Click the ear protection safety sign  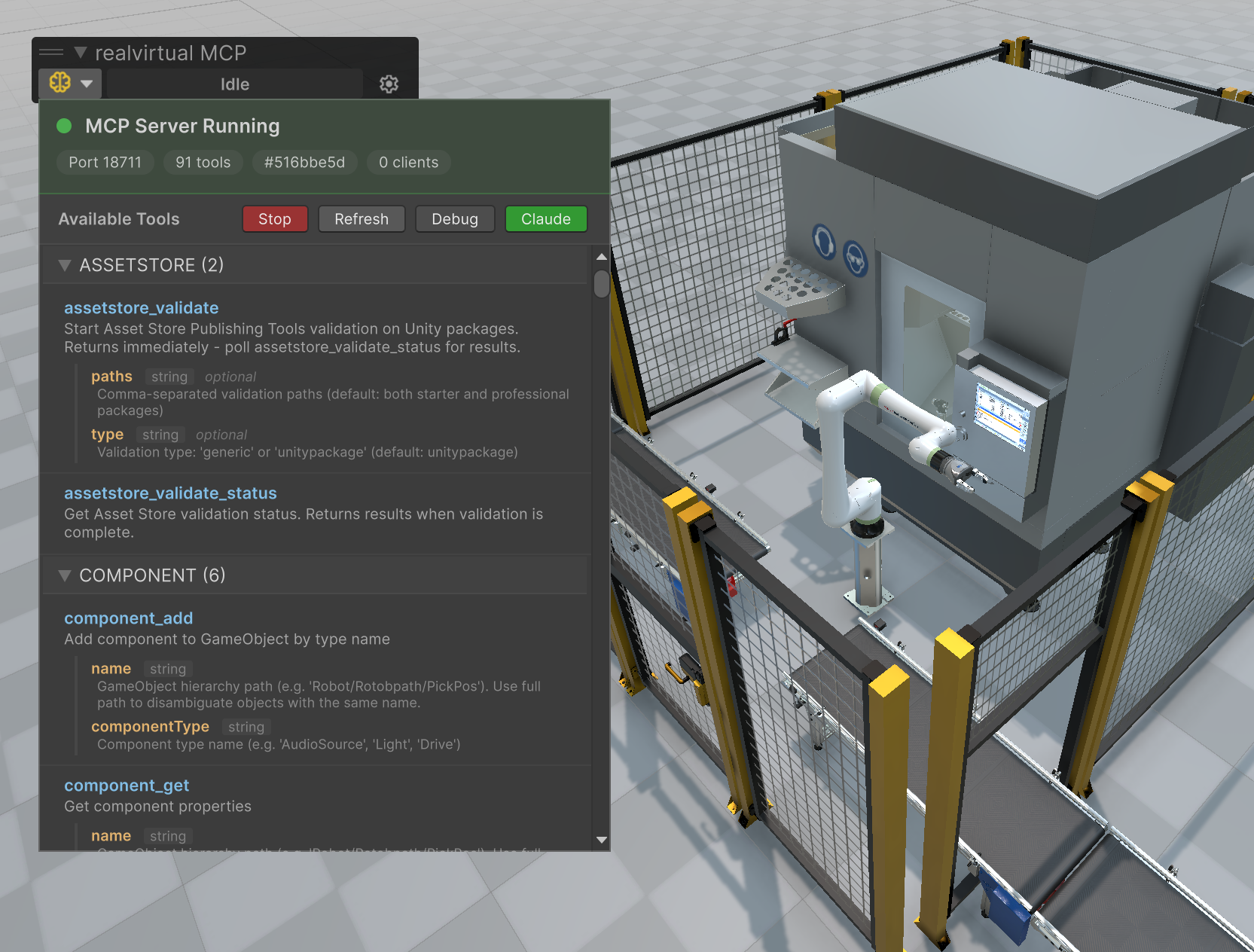(x=824, y=242)
